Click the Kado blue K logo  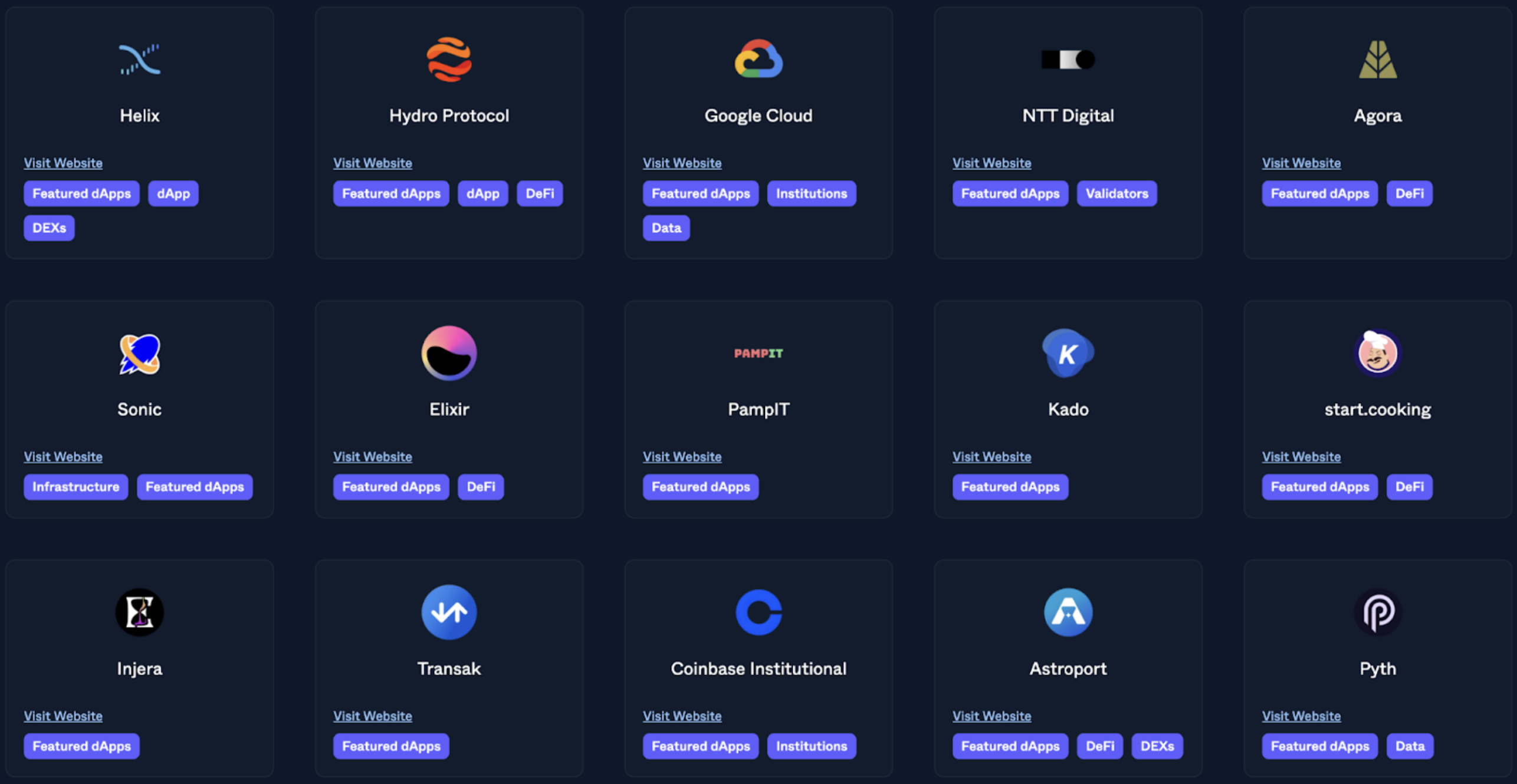1068,353
